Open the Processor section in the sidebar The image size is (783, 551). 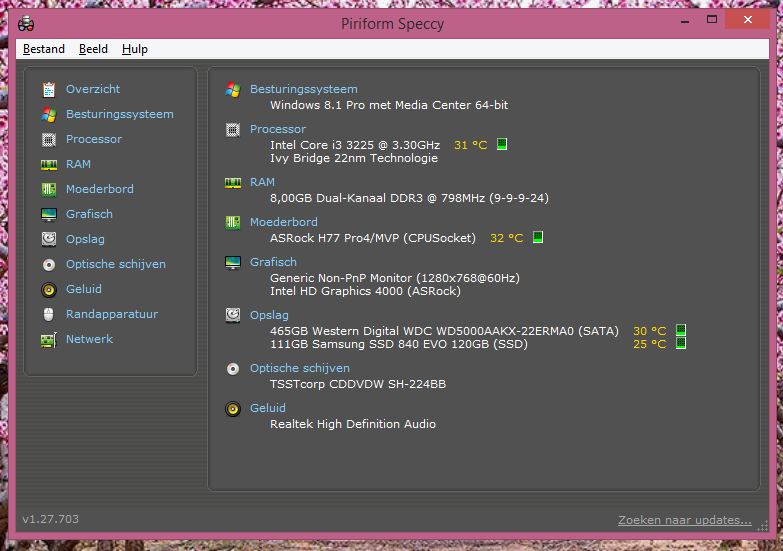pyautogui.click(x=94, y=139)
